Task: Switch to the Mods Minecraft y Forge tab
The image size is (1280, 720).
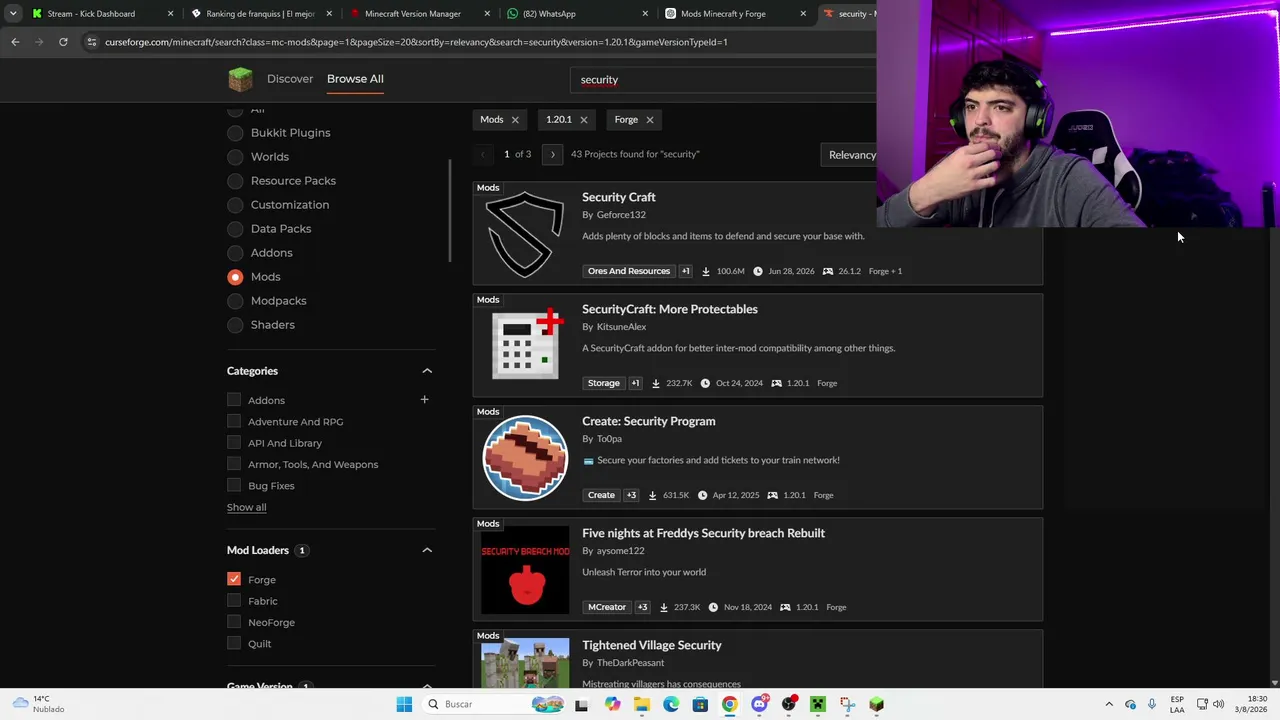Action: coord(736,14)
